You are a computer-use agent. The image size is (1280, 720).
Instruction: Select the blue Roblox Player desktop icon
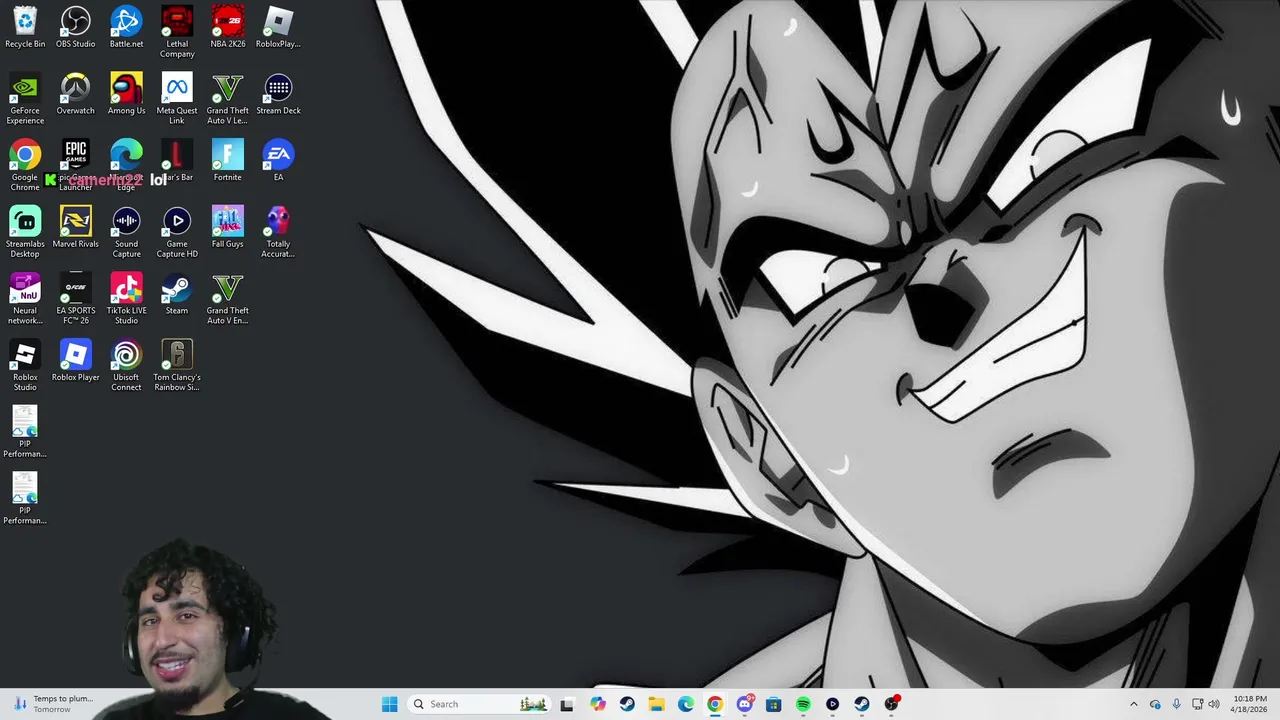[76, 360]
